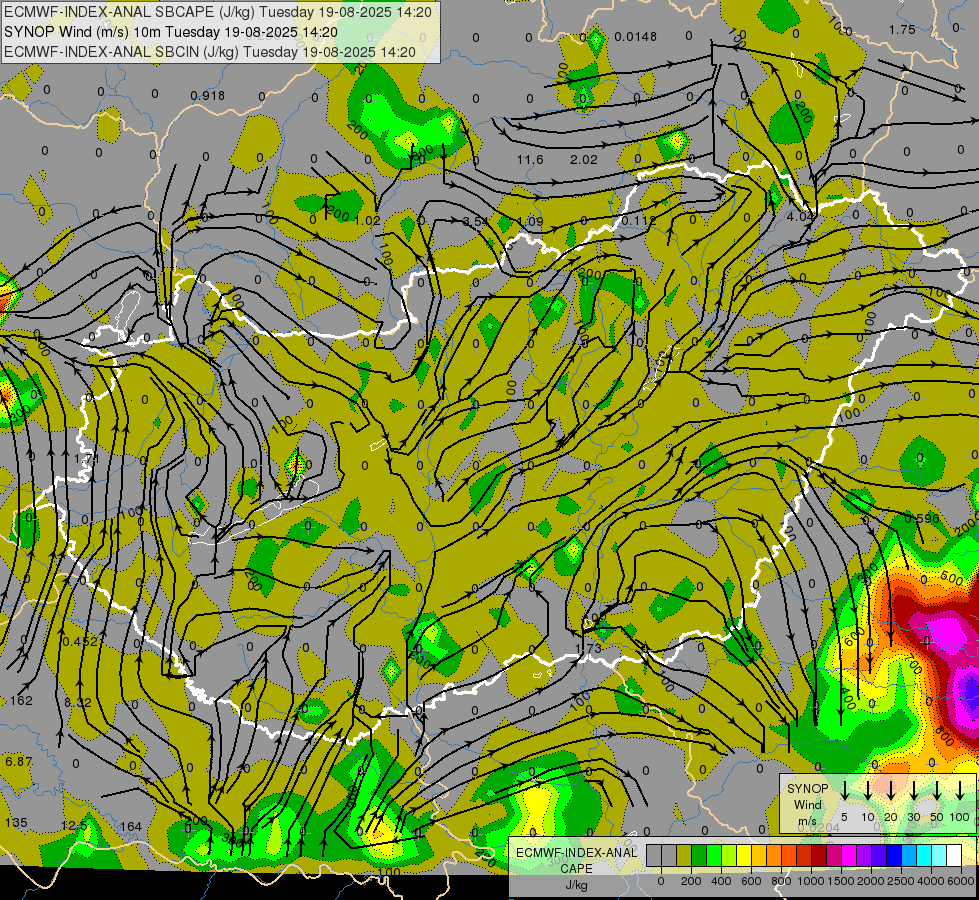Screen dimensions: 979x900
Task: Click the wind arrow above 30 m/s
Action: [x=914, y=790]
